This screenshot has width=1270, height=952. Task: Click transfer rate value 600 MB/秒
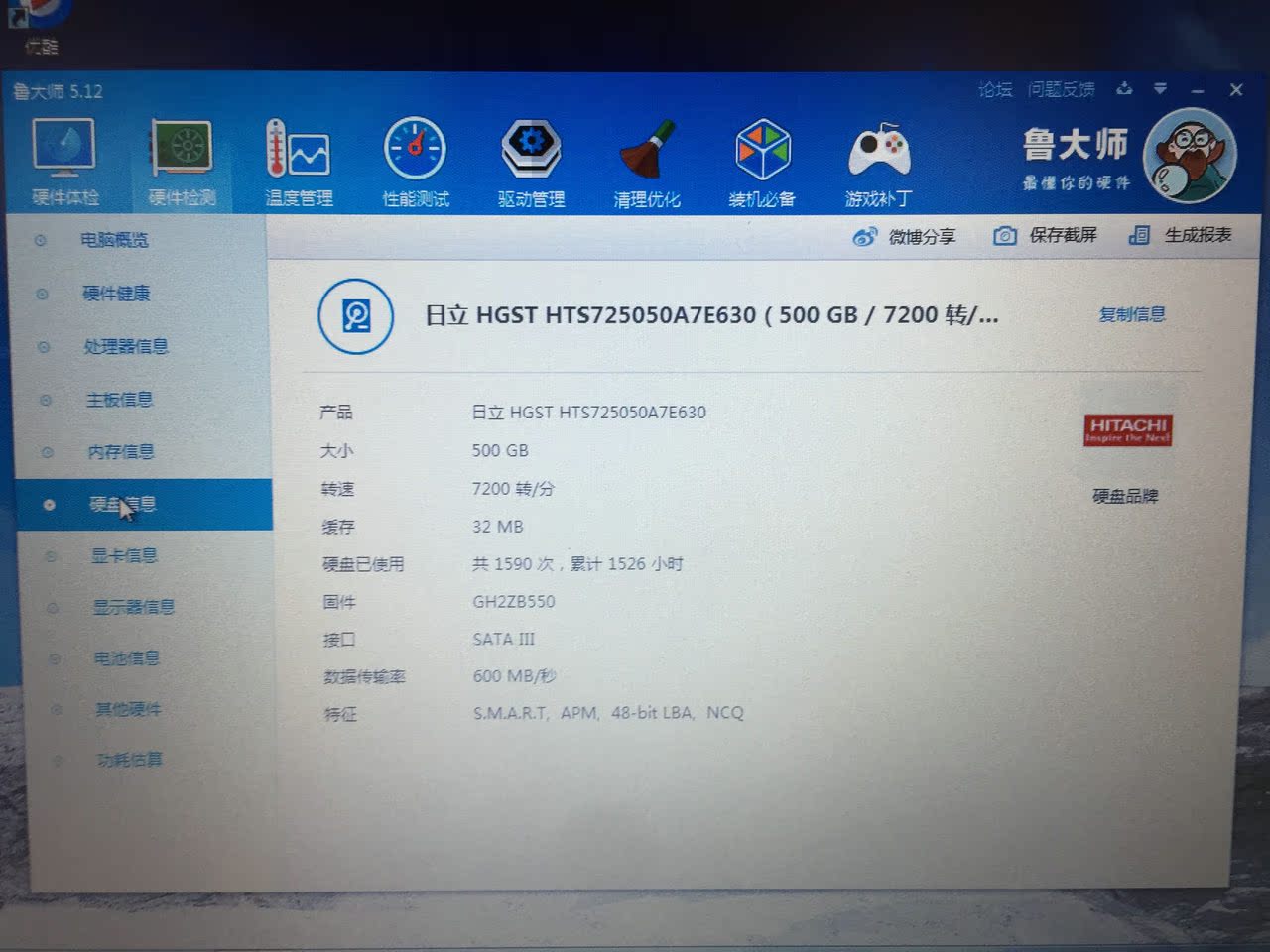coord(514,676)
